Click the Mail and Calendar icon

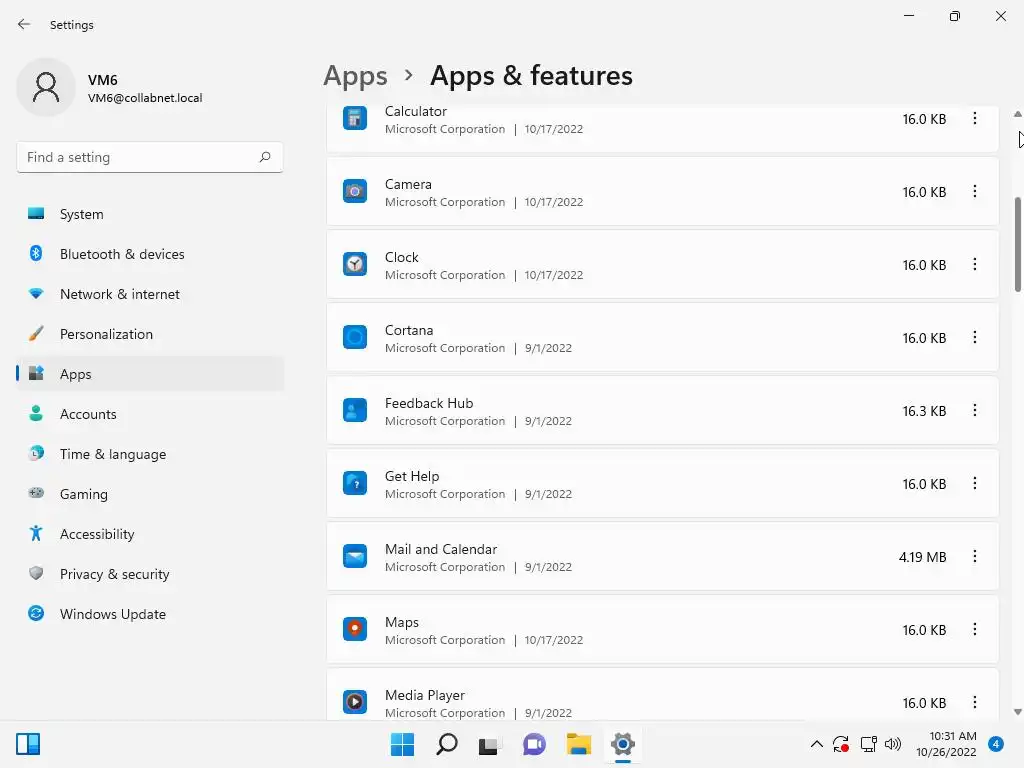pyautogui.click(x=355, y=557)
